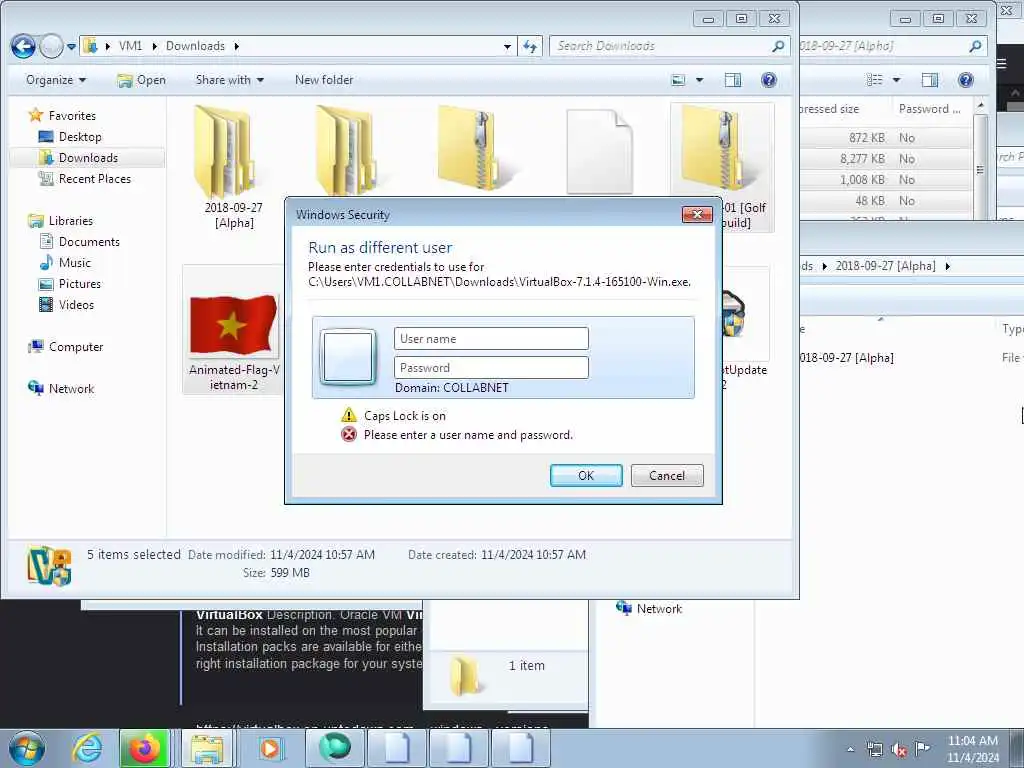Select Recent Places under Favorites
Viewport: 1024px width, 768px height.
point(85,178)
